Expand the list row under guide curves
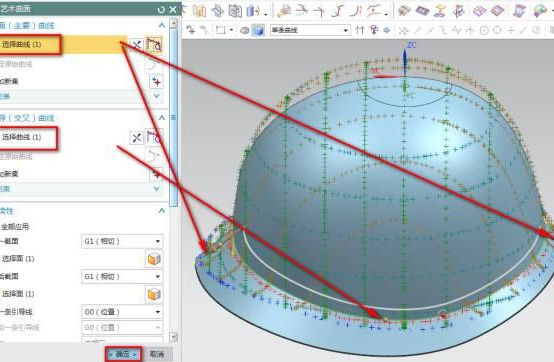This screenshot has height=362, width=554. [x=157, y=189]
